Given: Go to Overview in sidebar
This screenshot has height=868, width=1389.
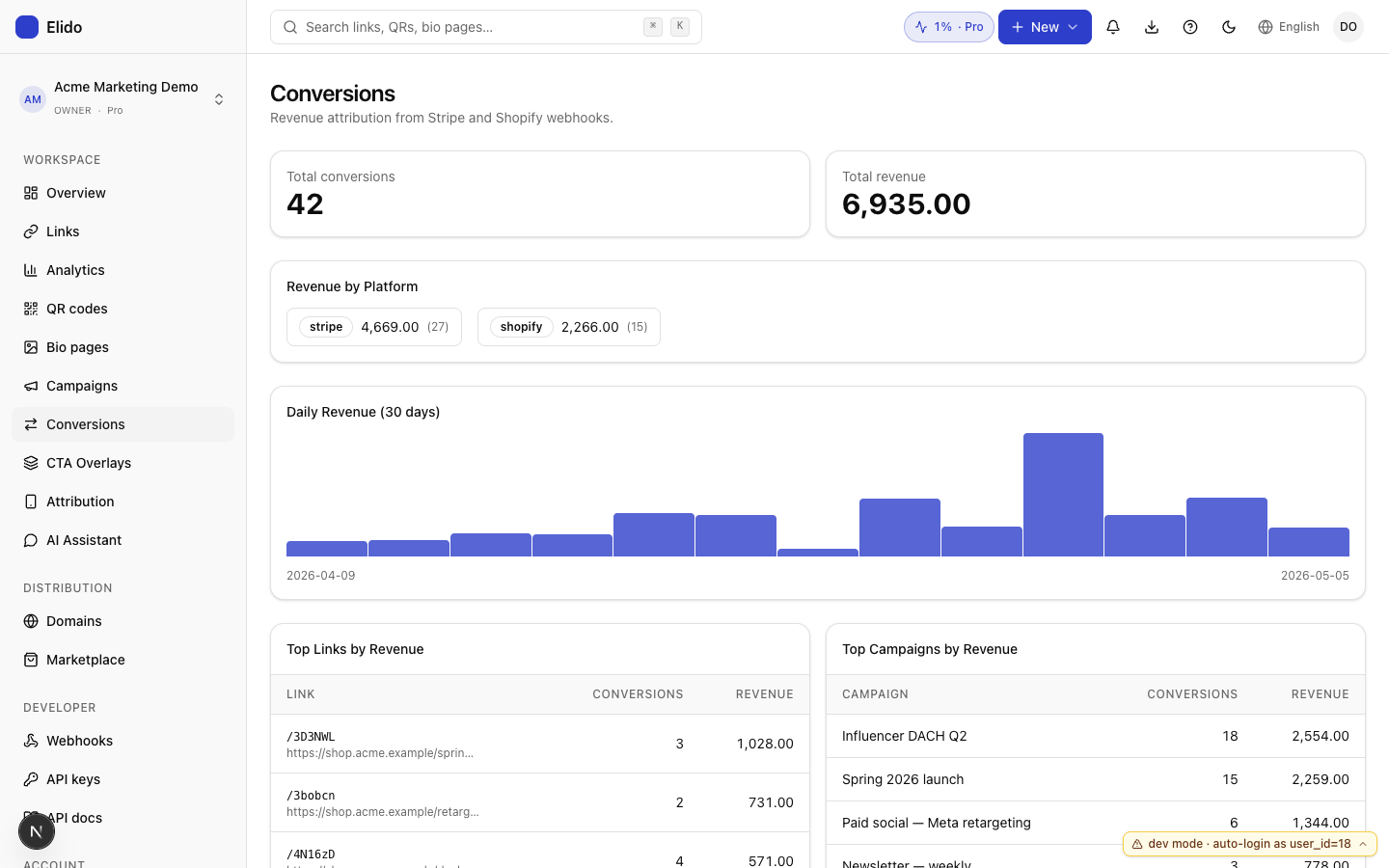Looking at the screenshot, I should coord(123,193).
